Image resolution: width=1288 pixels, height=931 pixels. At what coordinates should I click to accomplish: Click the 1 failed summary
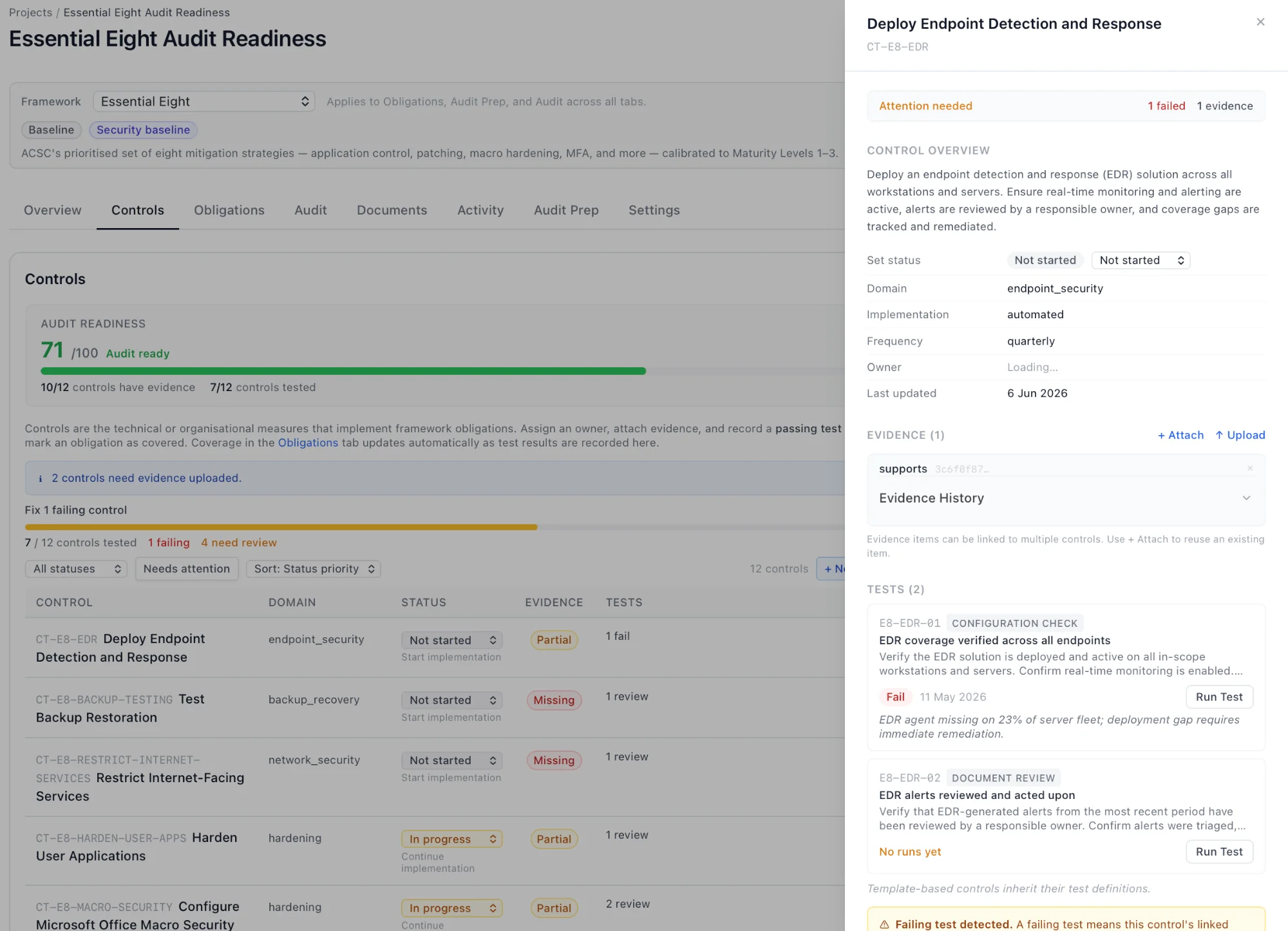[x=1166, y=106]
